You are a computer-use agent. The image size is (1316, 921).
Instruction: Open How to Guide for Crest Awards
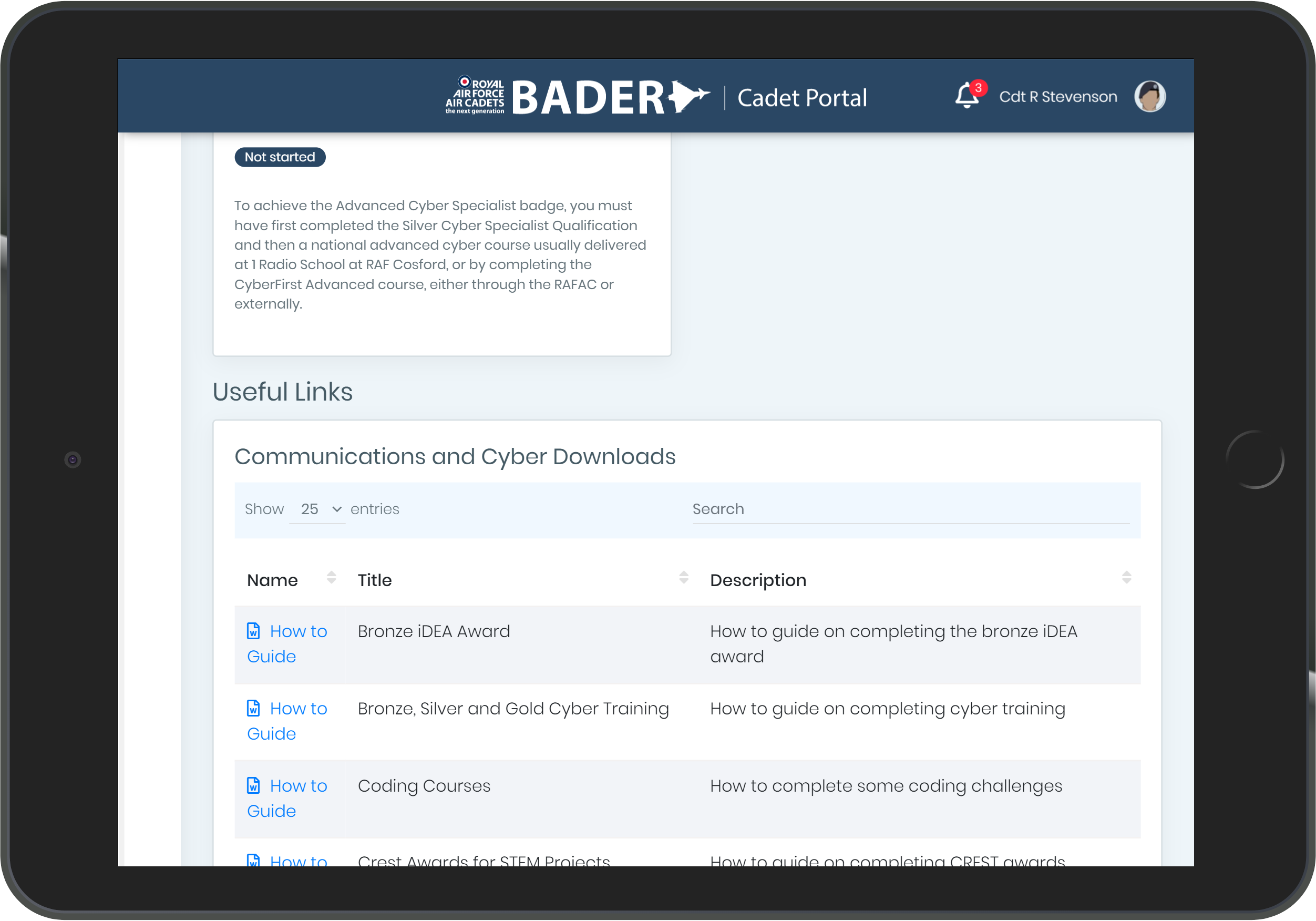[287, 859]
